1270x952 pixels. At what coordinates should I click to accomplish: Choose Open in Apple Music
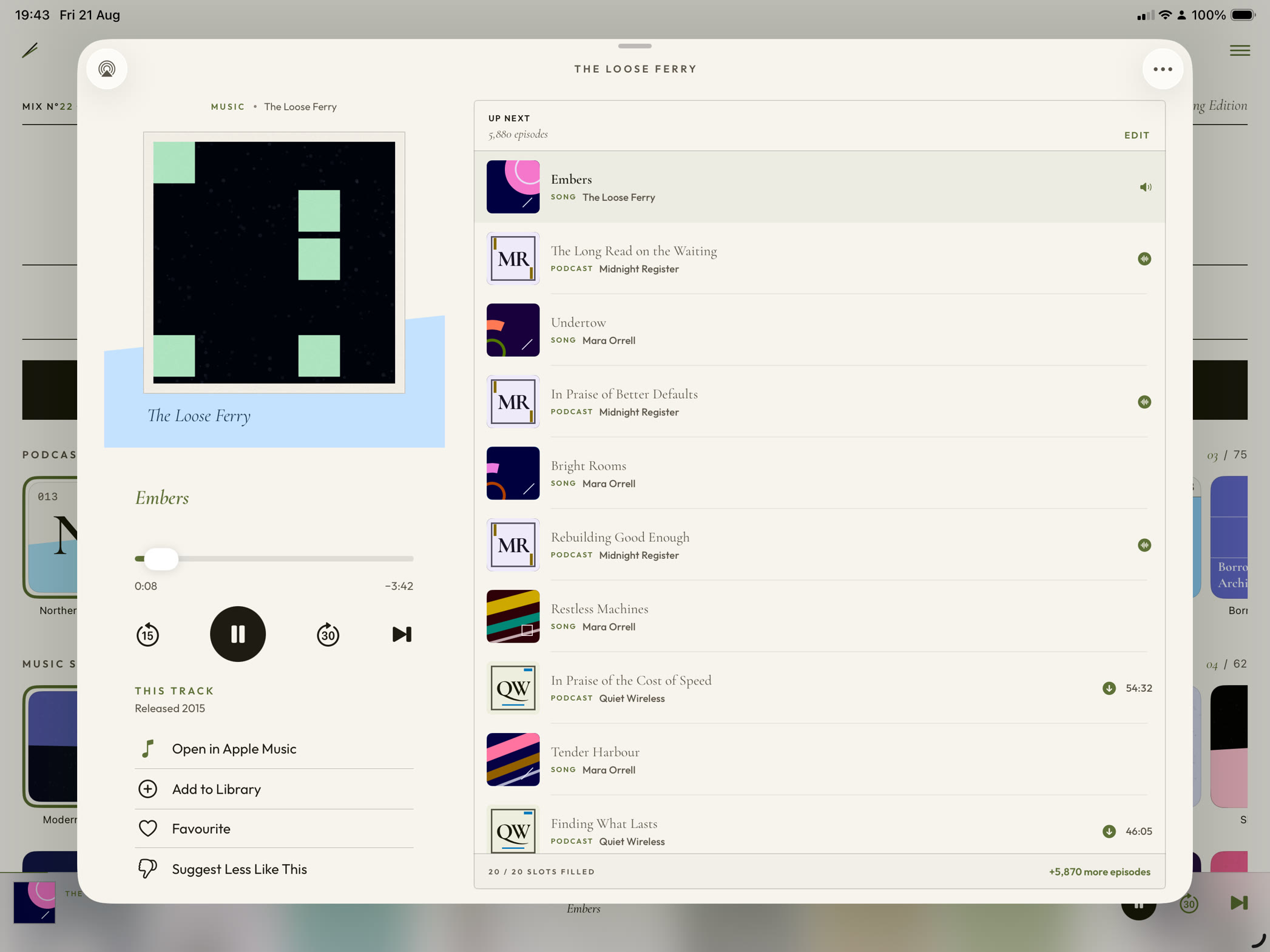[x=274, y=749]
